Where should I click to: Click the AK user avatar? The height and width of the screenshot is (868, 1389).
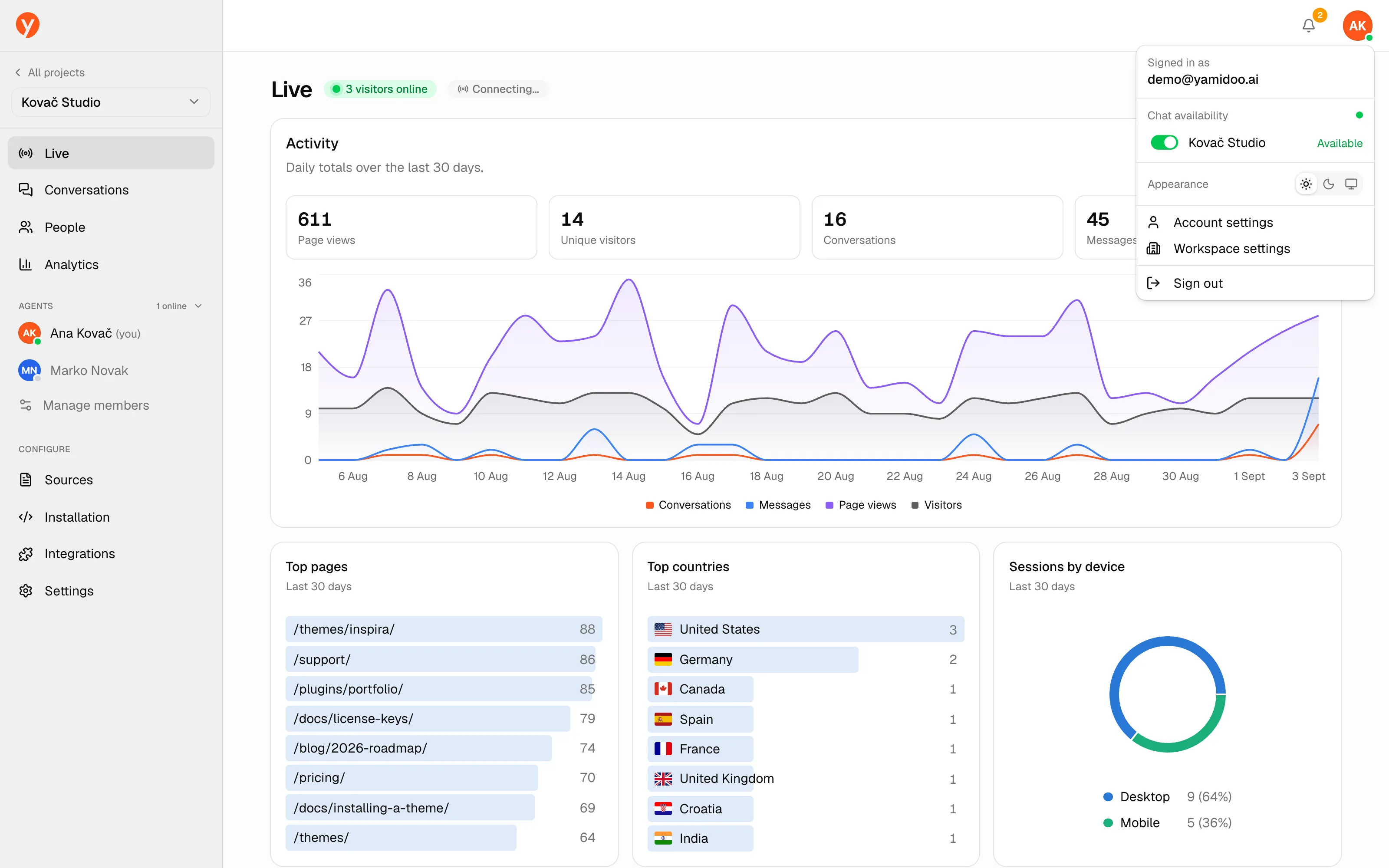(x=1357, y=26)
